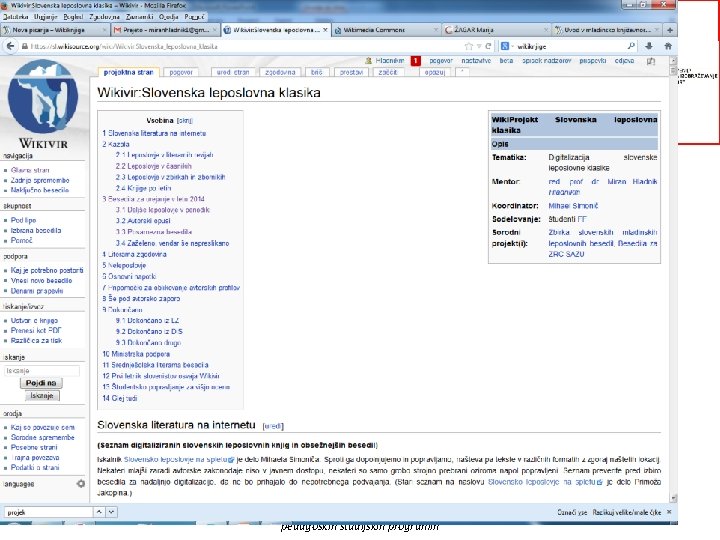Click the Wikivir globe logo
The image size is (720, 540).
[x=43, y=96]
